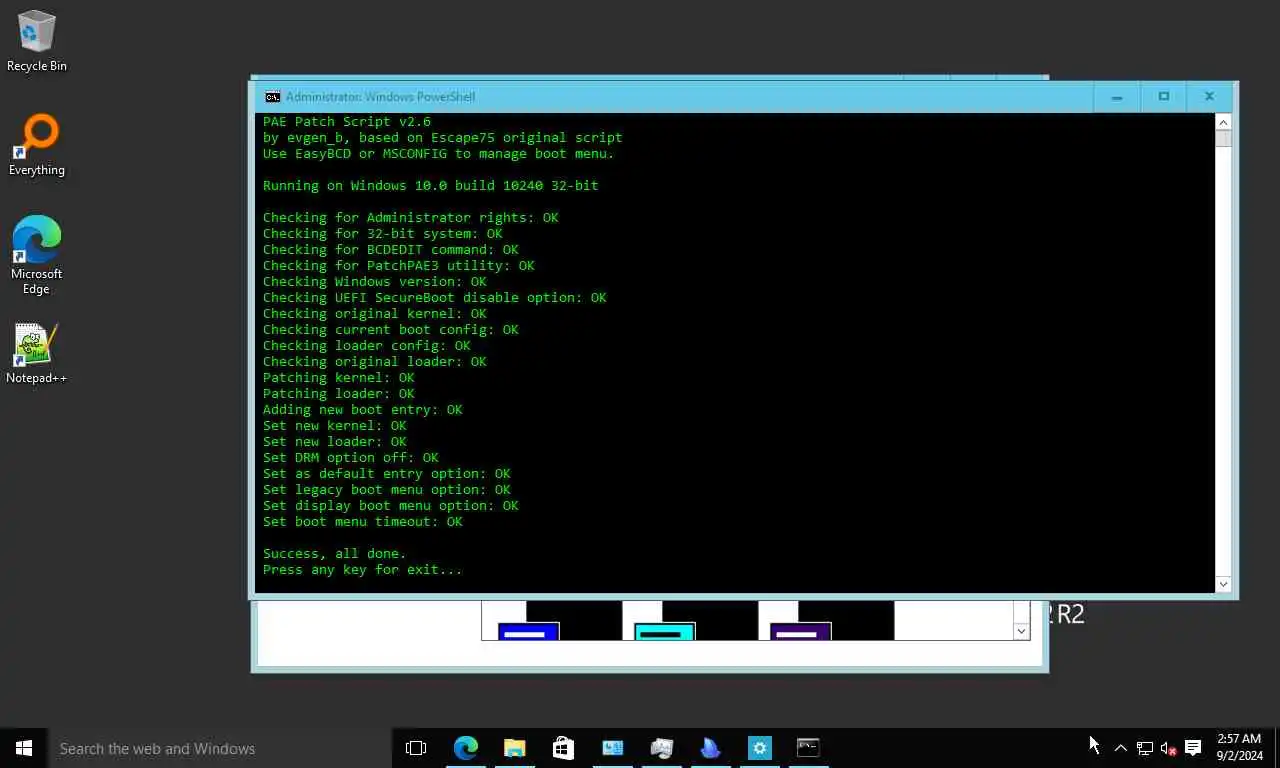Viewport: 1280px width, 768px height.
Task: Click 'Set DRM option off: OK' line
Action: [351, 458]
